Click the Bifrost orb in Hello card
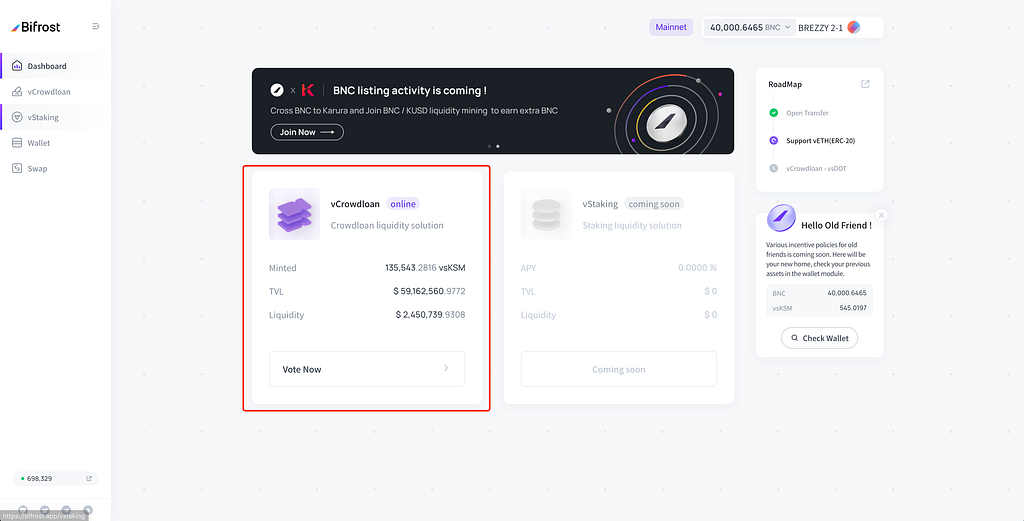1024x521 pixels. [781, 218]
